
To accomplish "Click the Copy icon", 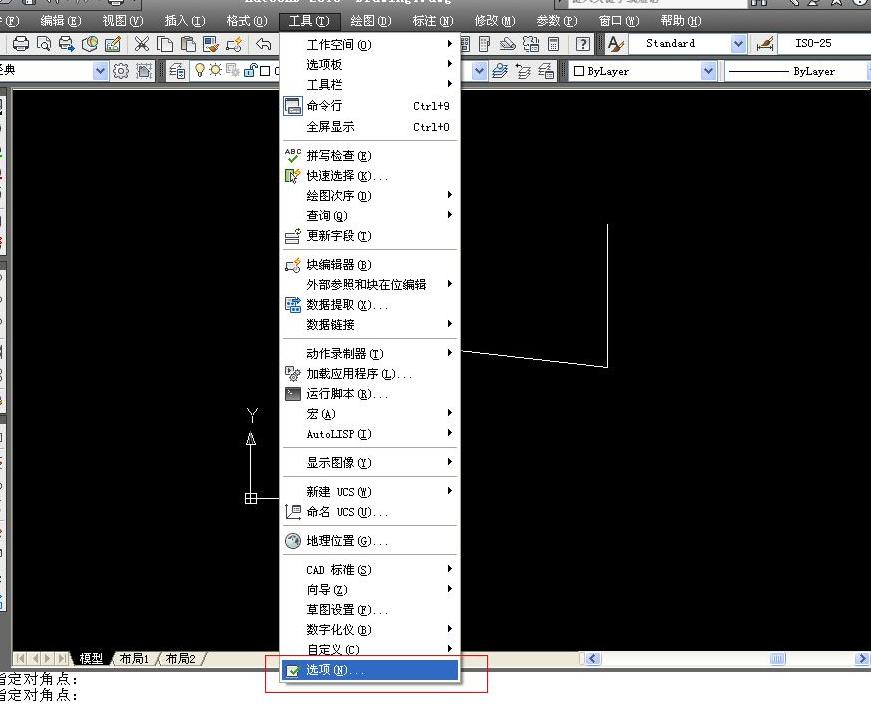I will coord(164,43).
